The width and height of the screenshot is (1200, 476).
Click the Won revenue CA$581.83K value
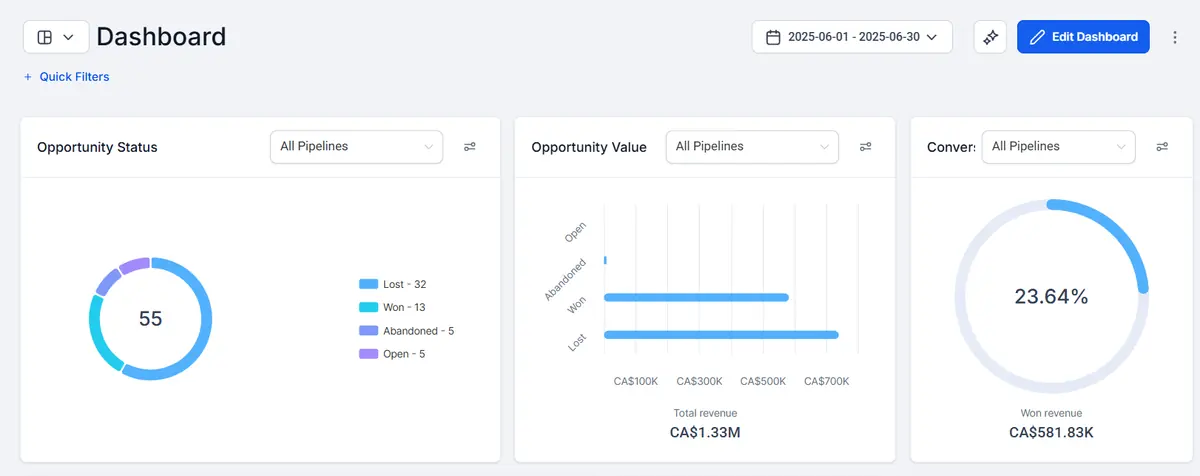[x=1051, y=433]
